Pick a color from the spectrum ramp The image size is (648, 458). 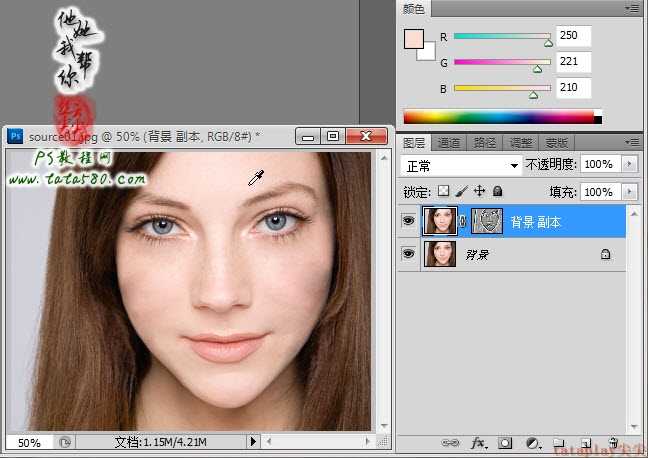(x=499, y=117)
